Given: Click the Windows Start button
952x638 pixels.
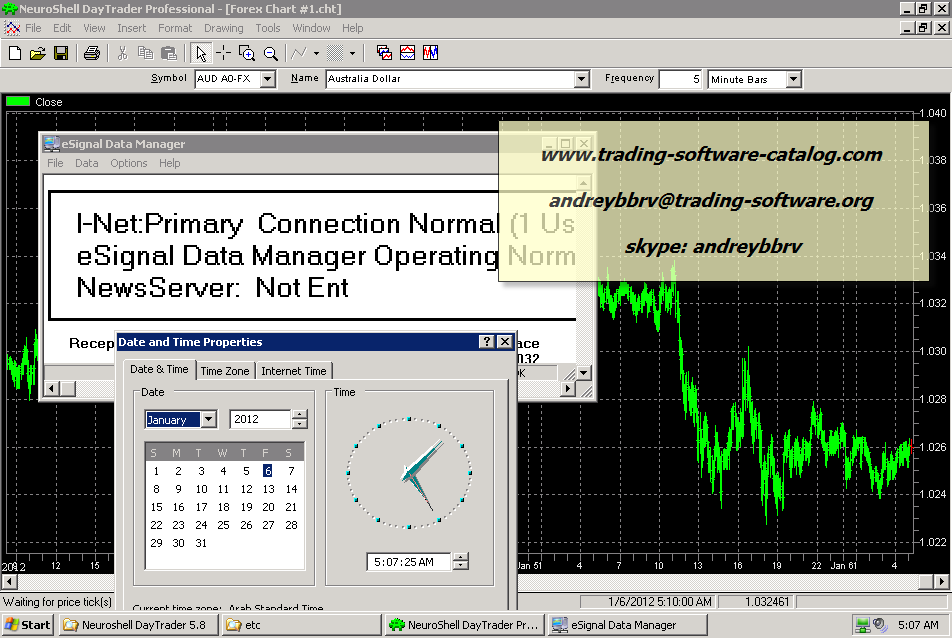Looking at the screenshot, I should 28,625.
